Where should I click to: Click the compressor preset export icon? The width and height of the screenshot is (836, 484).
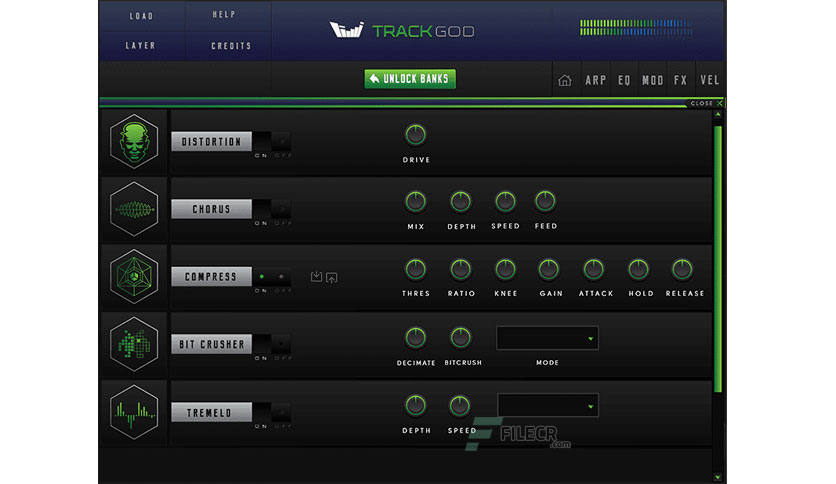click(x=332, y=277)
